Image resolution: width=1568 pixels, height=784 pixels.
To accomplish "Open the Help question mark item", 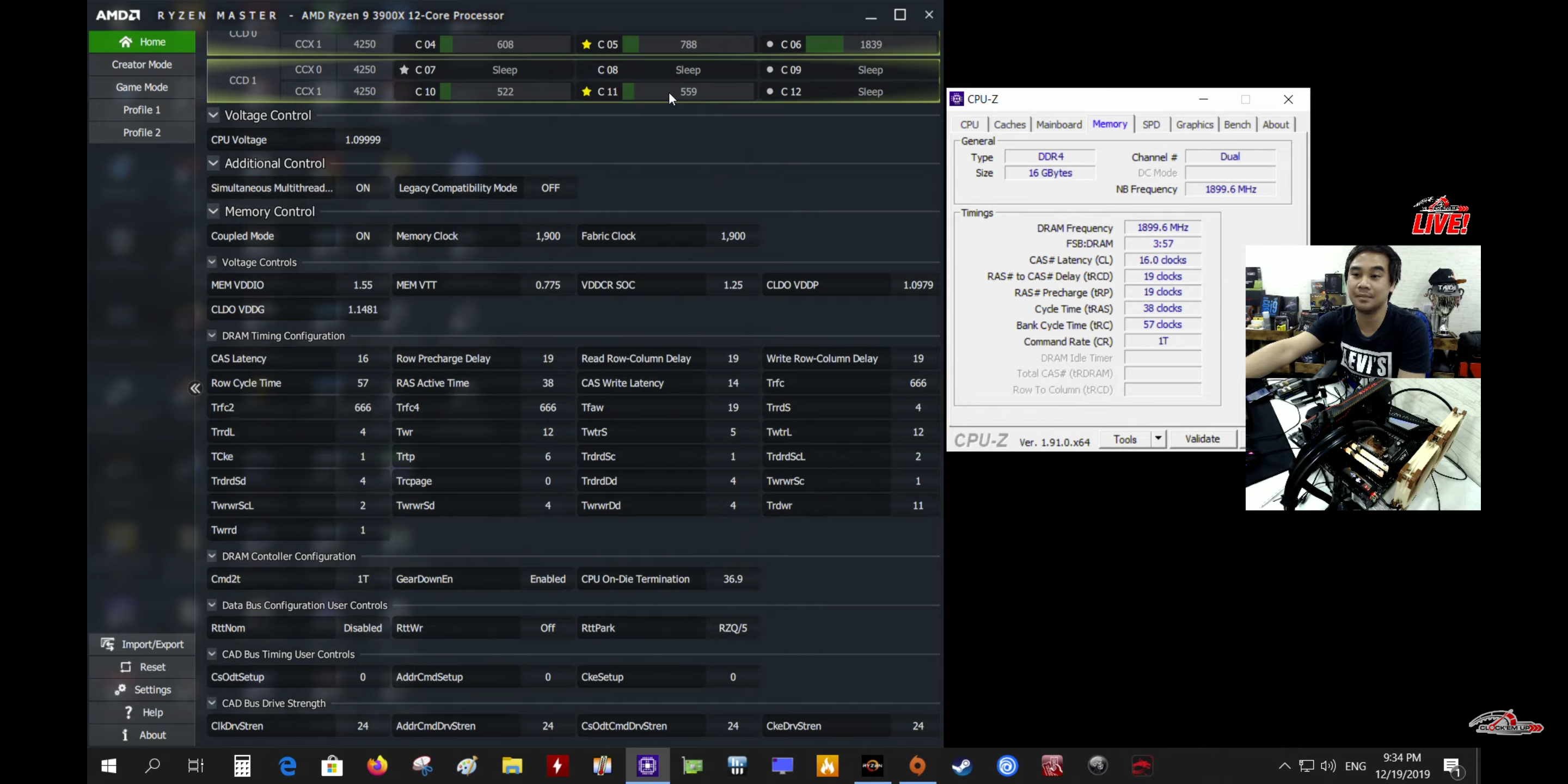I will click(128, 712).
